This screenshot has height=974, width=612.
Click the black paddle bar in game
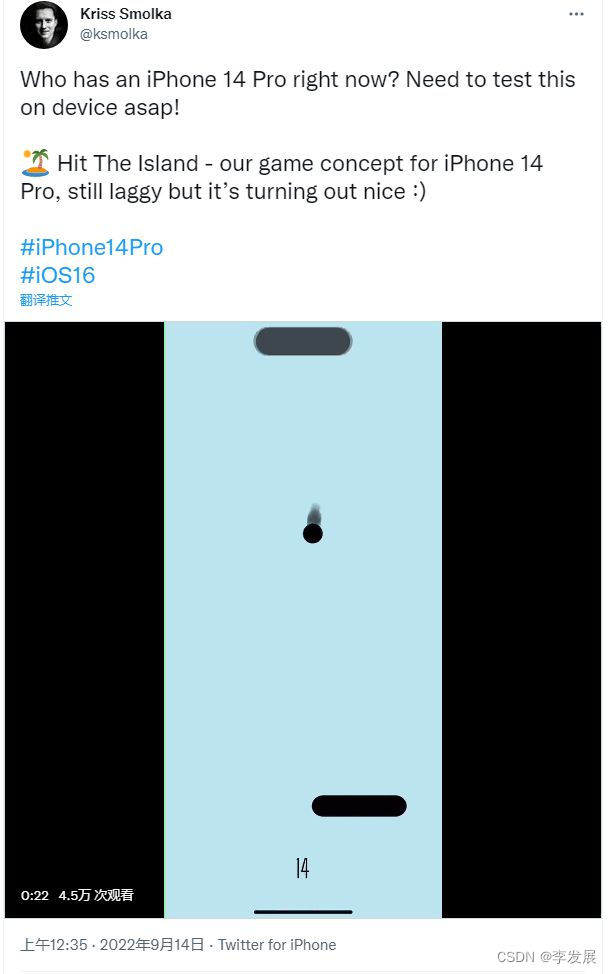click(359, 806)
